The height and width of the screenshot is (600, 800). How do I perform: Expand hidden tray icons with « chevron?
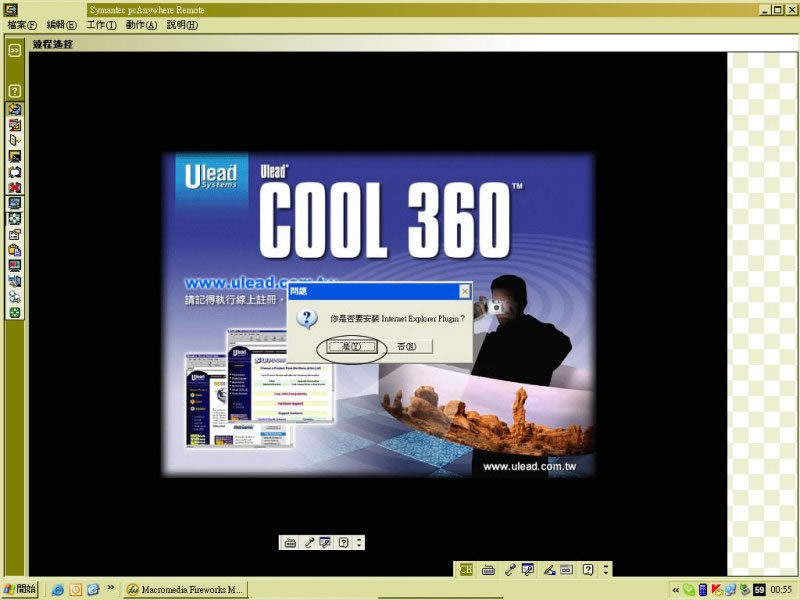point(676,590)
